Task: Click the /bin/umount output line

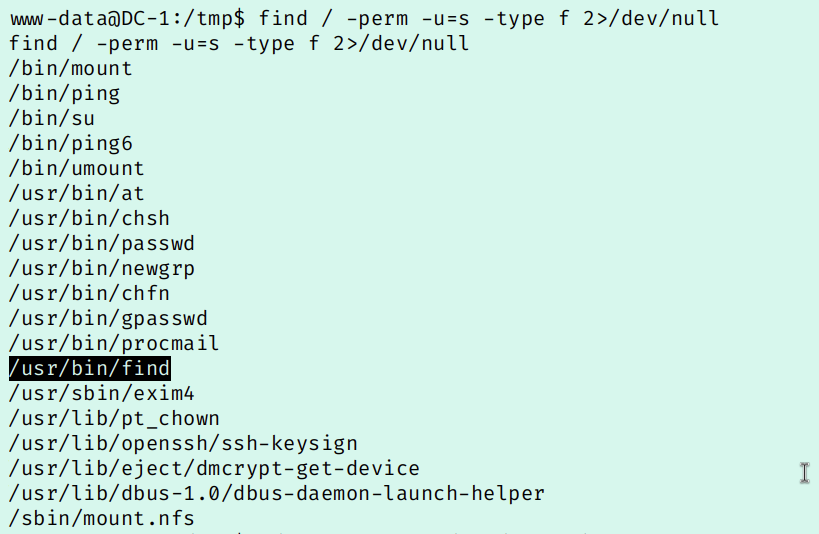Action: [x=77, y=169]
